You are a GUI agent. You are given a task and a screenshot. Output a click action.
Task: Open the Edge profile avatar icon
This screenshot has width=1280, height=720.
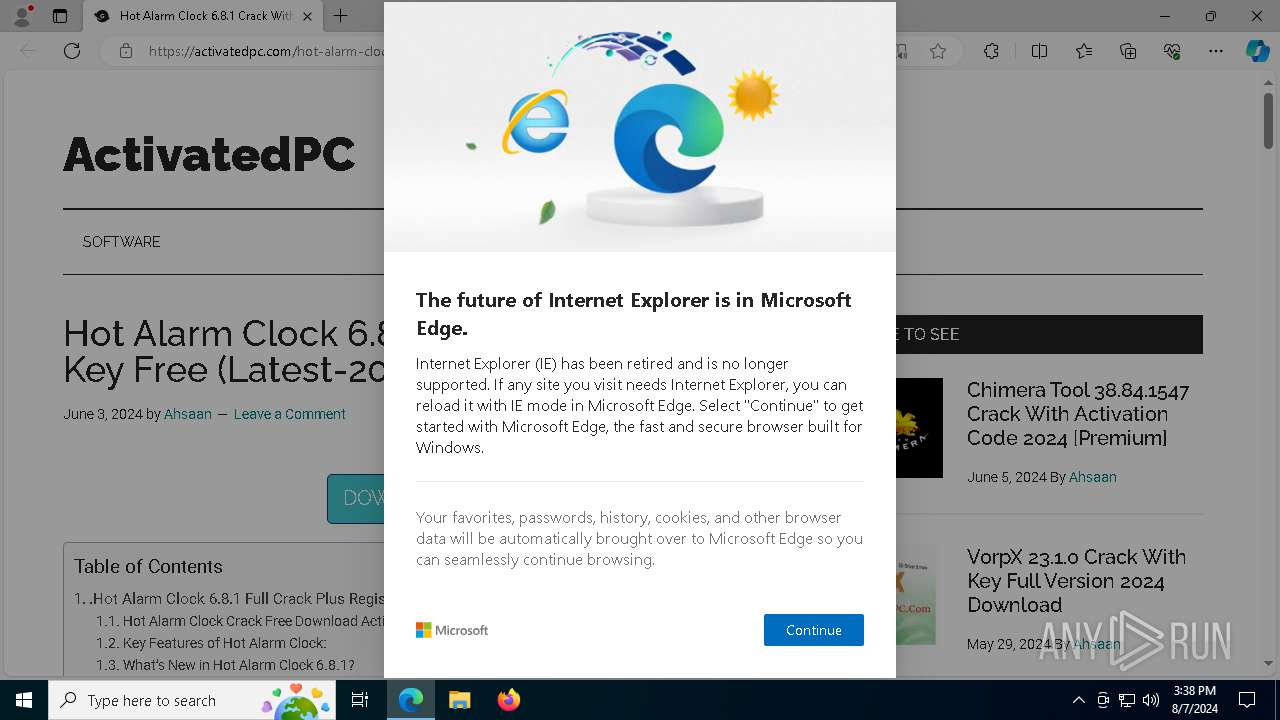[22, 16]
